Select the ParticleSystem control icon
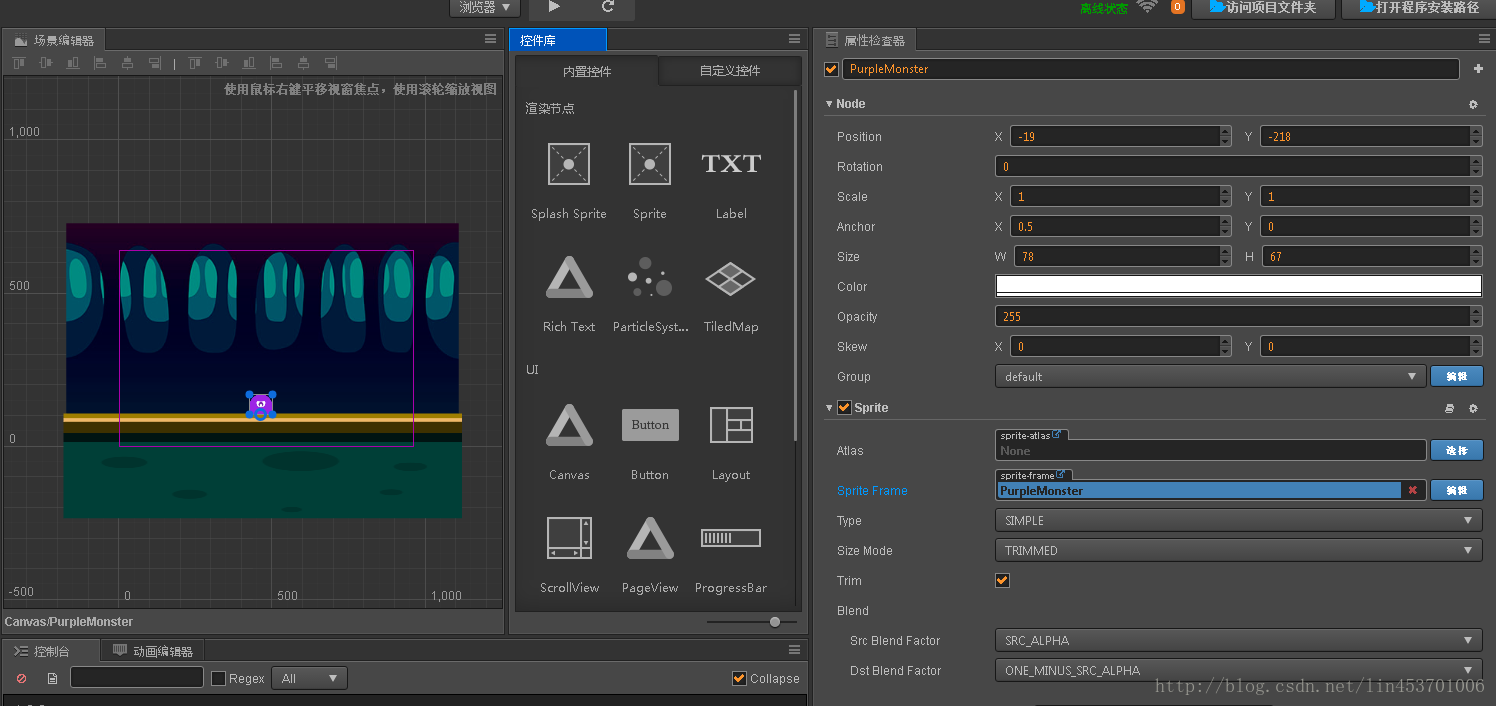The width and height of the screenshot is (1496, 706). tap(650, 278)
